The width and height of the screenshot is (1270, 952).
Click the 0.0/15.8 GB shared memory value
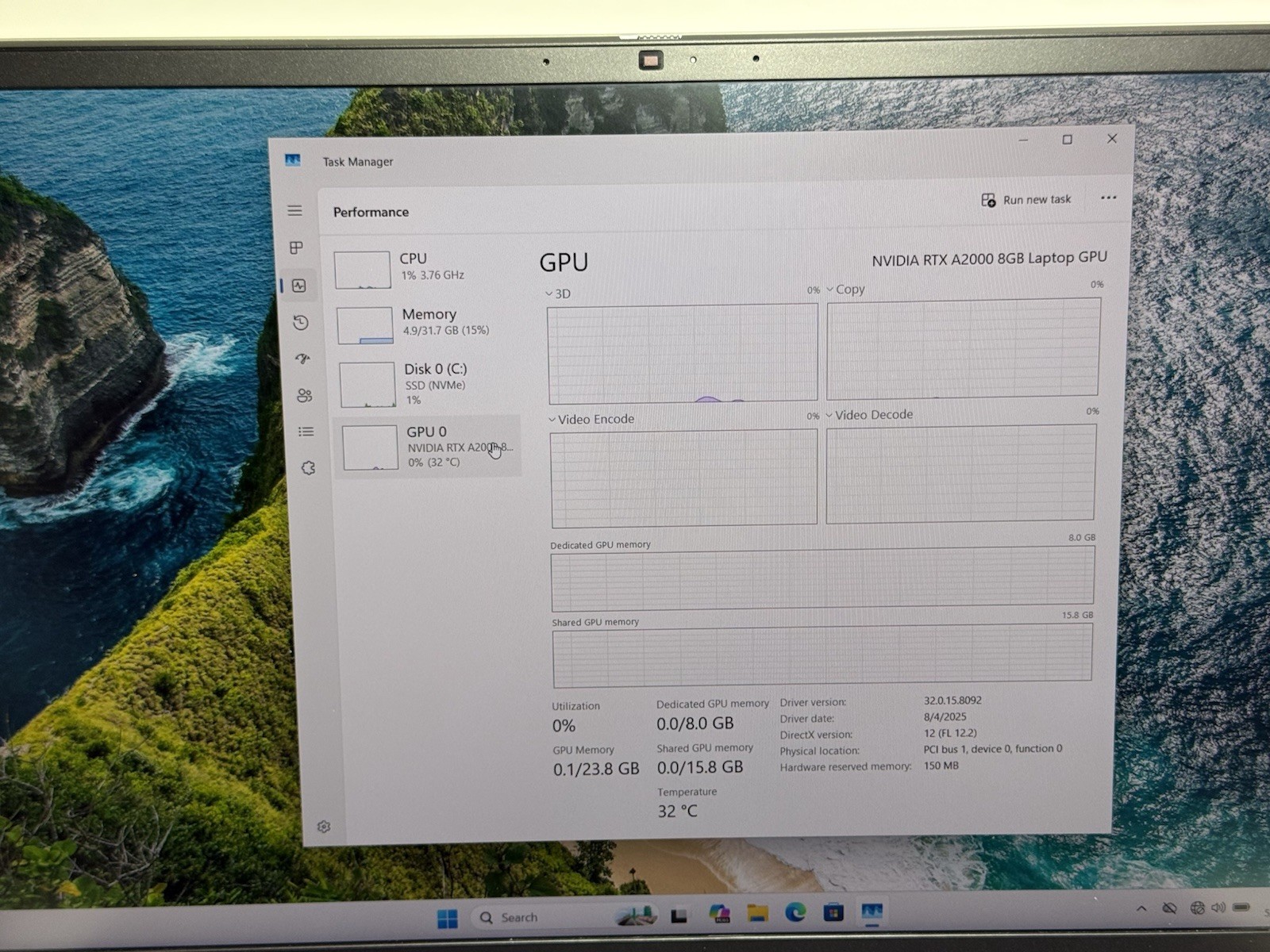[x=700, y=767]
